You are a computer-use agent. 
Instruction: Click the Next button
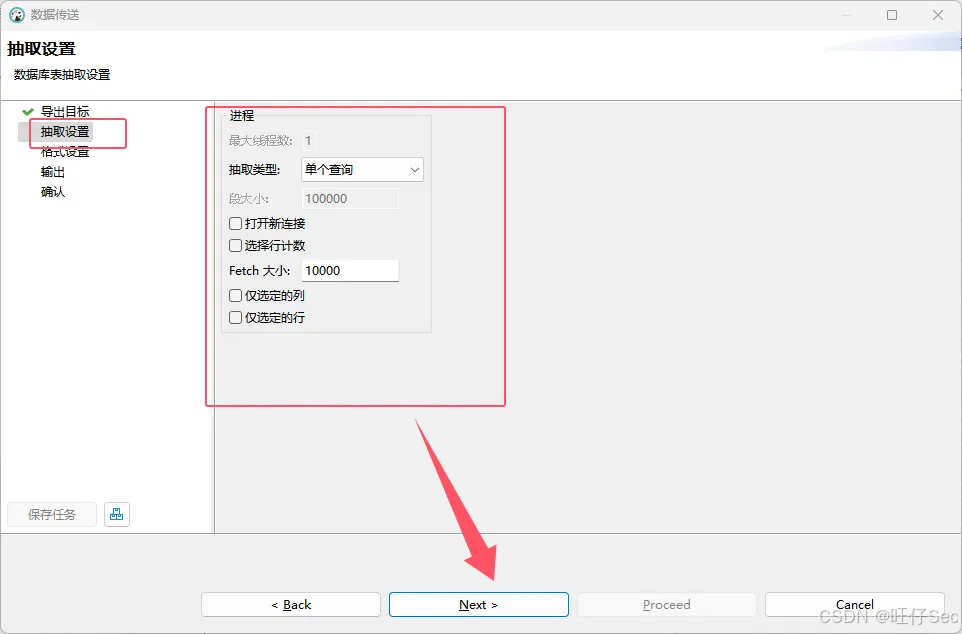[479, 605]
